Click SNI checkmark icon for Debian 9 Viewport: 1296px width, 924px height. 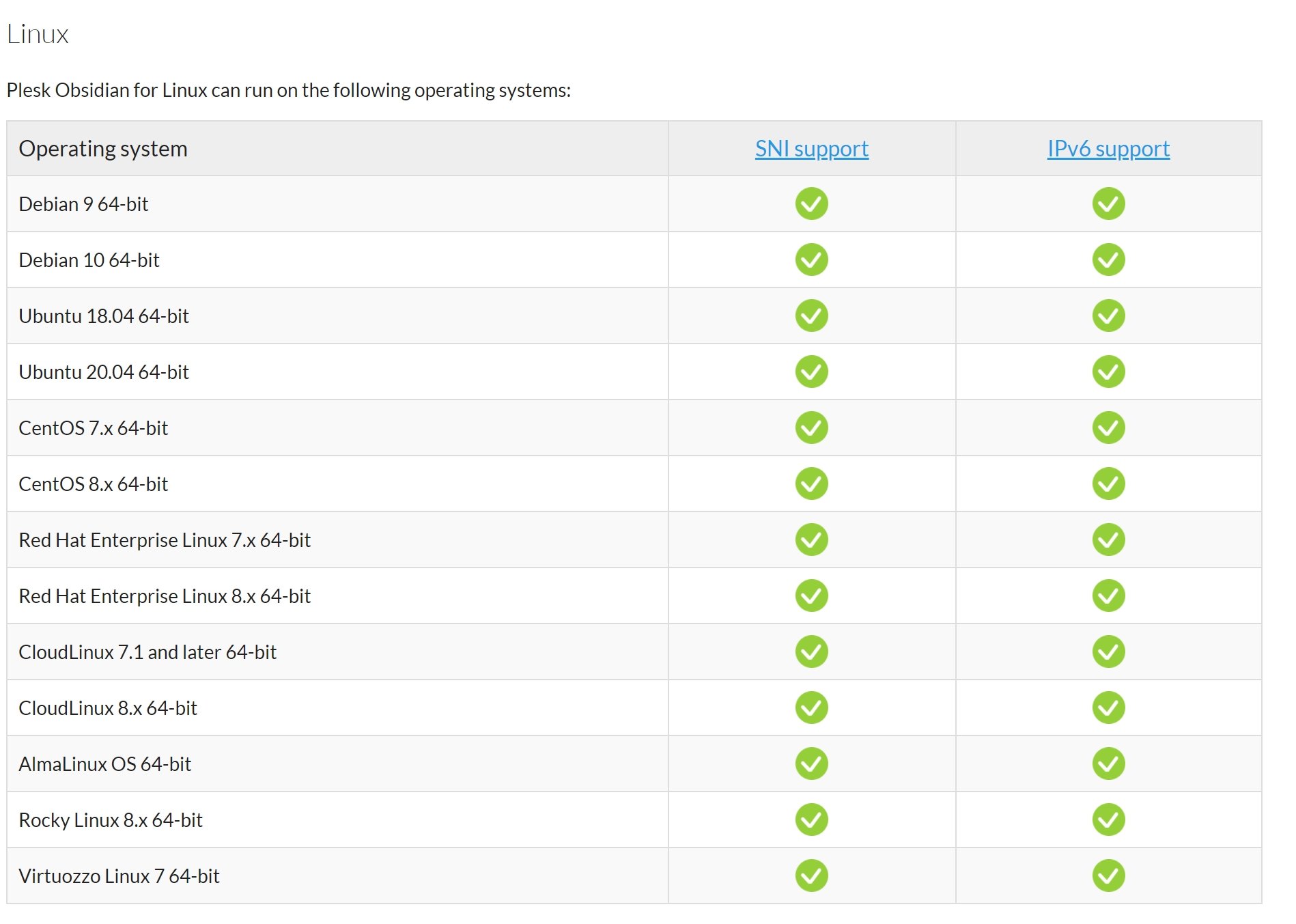[x=811, y=204]
